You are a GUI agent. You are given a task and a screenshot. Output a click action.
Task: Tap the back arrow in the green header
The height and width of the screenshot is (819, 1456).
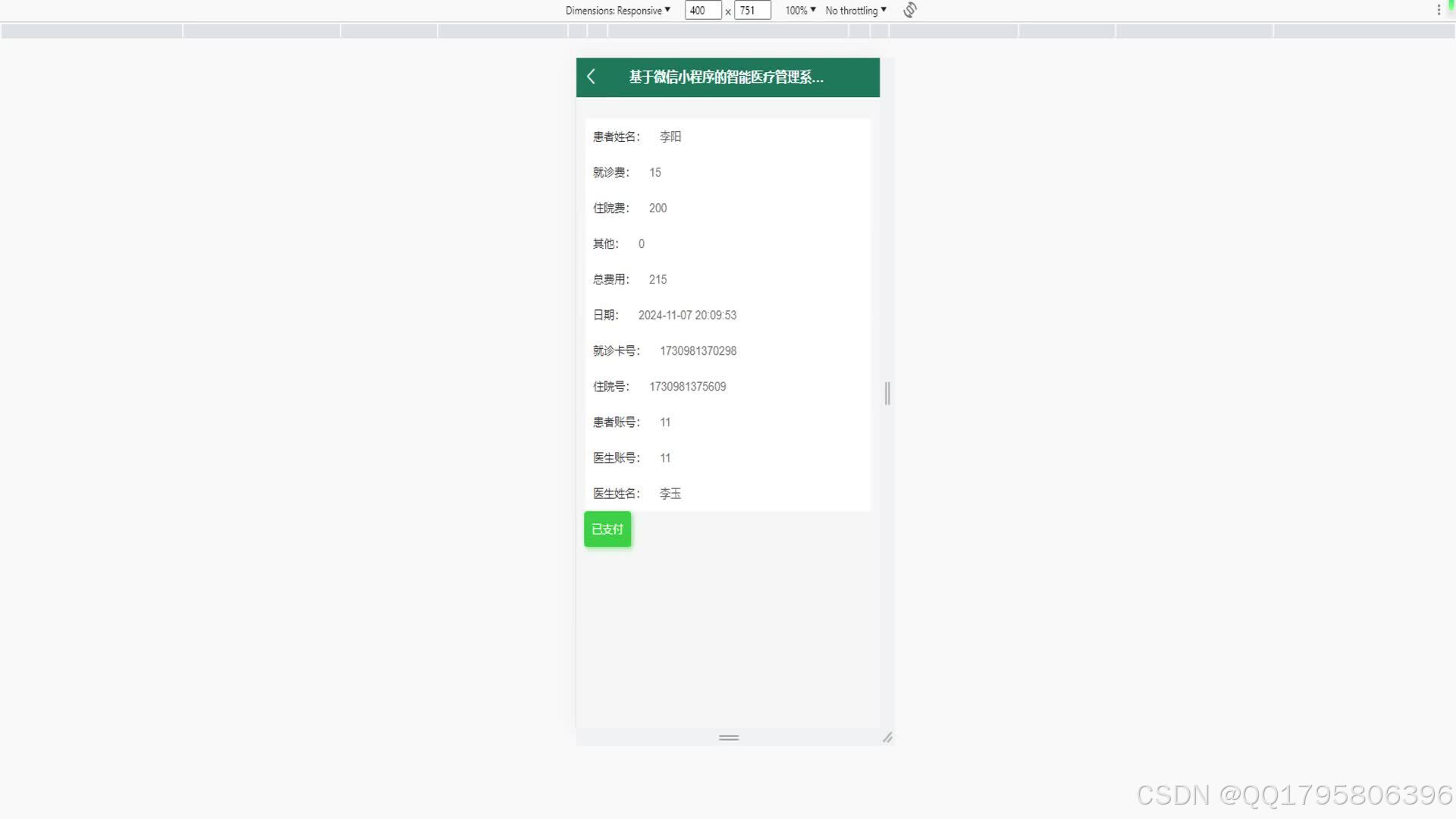pyautogui.click(x=591, y=77)
